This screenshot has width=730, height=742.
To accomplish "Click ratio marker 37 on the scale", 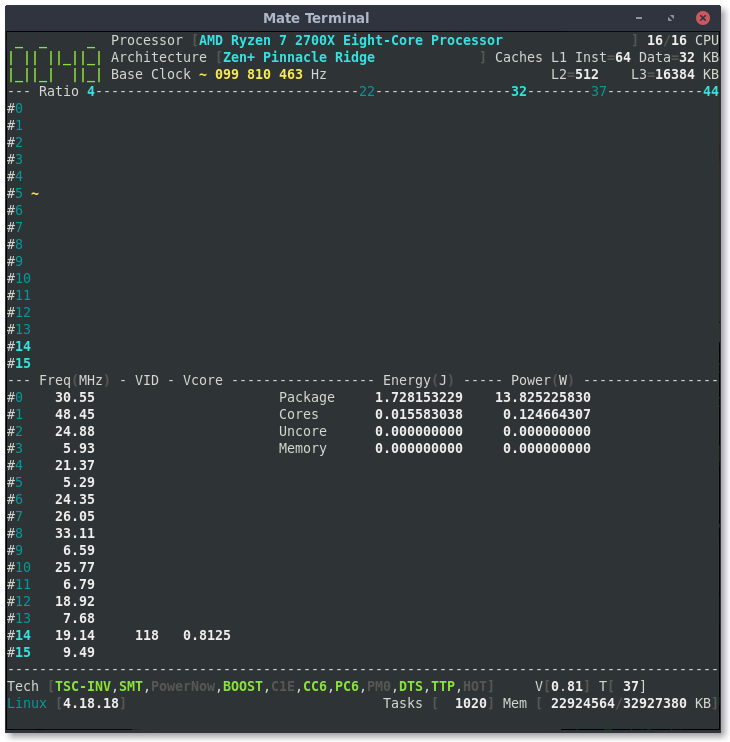I will tap(599, 91).
